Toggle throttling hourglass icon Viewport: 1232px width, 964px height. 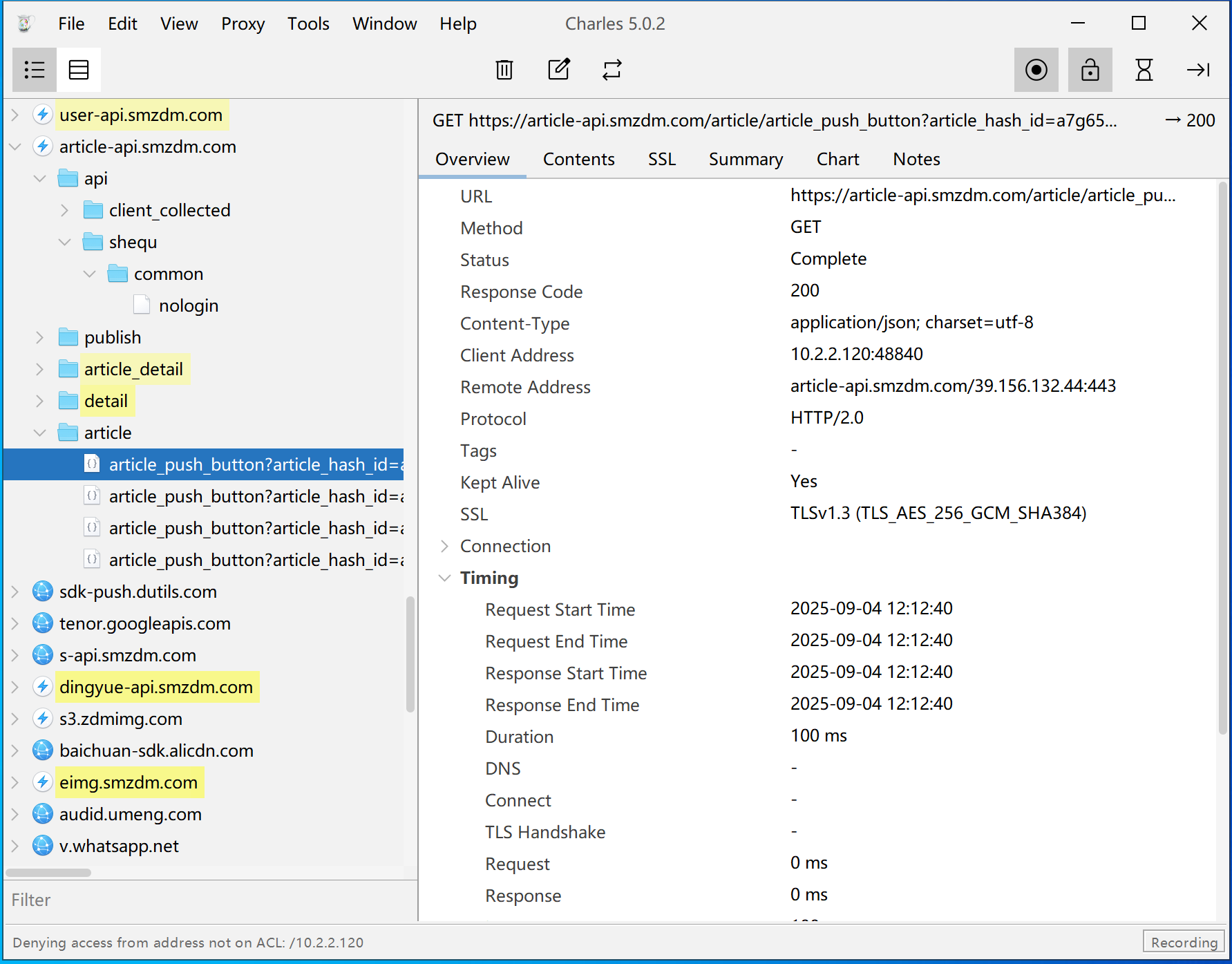click(x=1144, y=70)
